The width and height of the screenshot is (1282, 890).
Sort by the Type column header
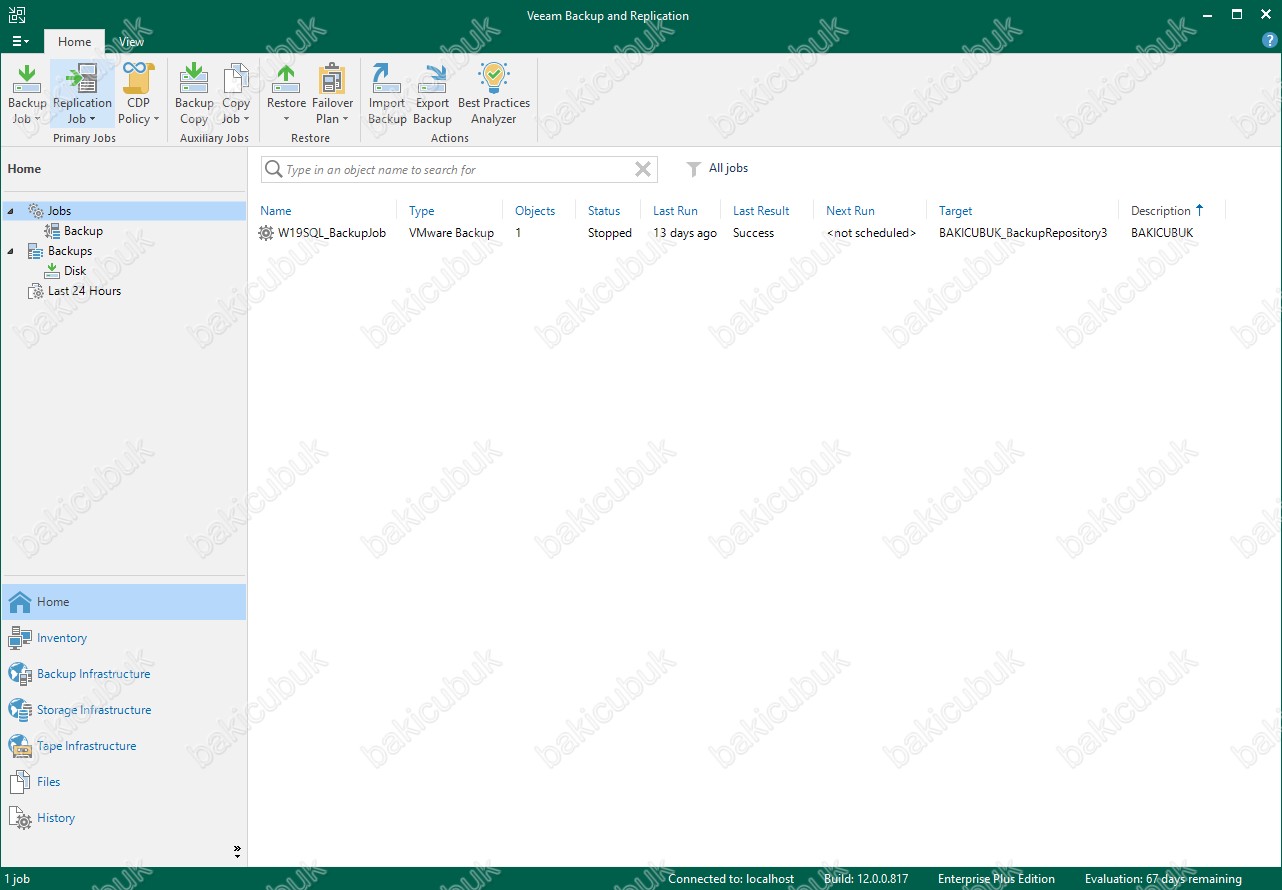click(422, 211)
